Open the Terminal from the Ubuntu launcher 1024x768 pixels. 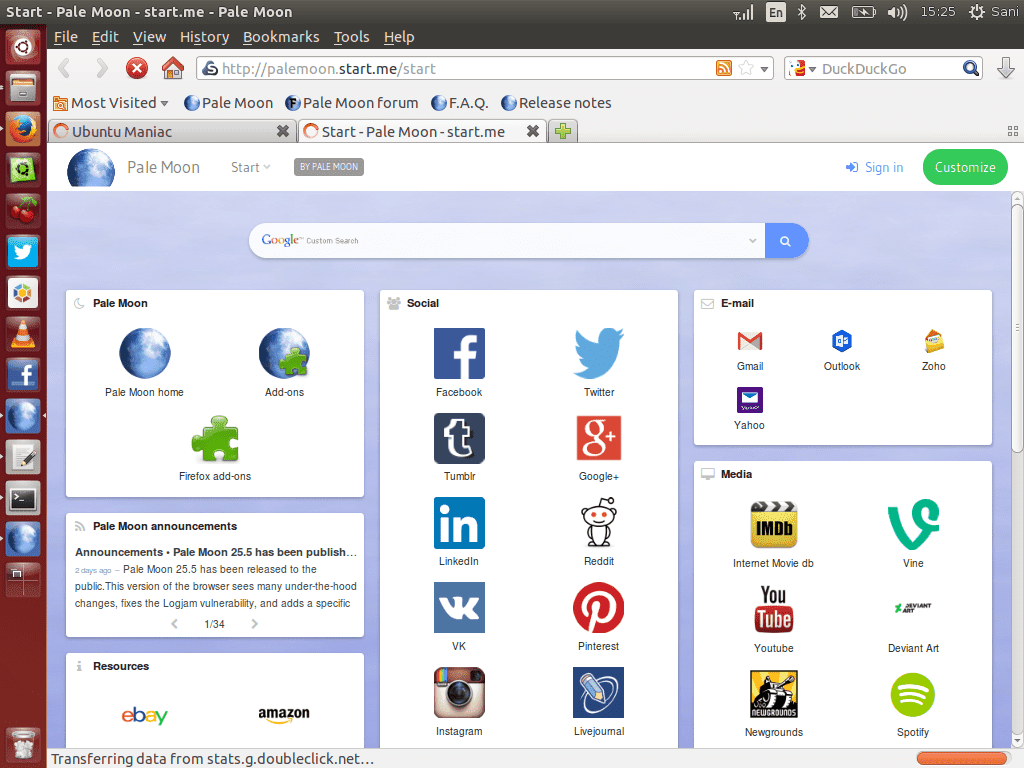[23, 499]
